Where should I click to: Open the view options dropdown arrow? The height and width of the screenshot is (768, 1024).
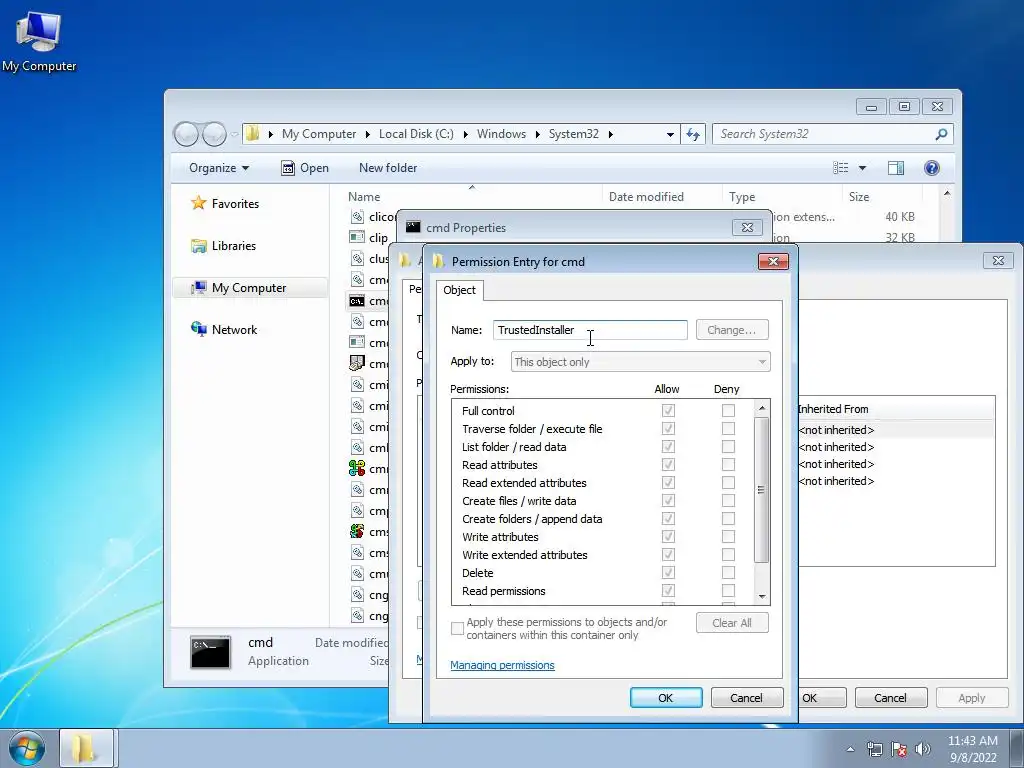click(862, 168)
